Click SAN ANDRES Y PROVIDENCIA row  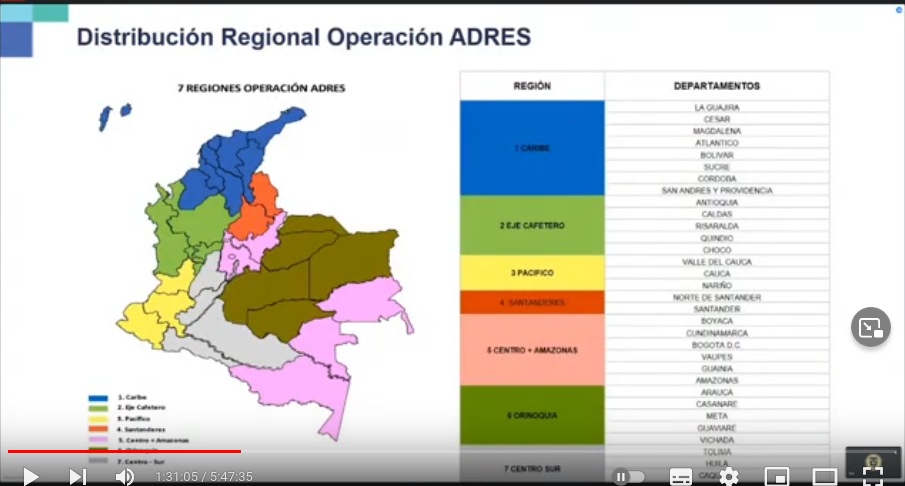717,190
